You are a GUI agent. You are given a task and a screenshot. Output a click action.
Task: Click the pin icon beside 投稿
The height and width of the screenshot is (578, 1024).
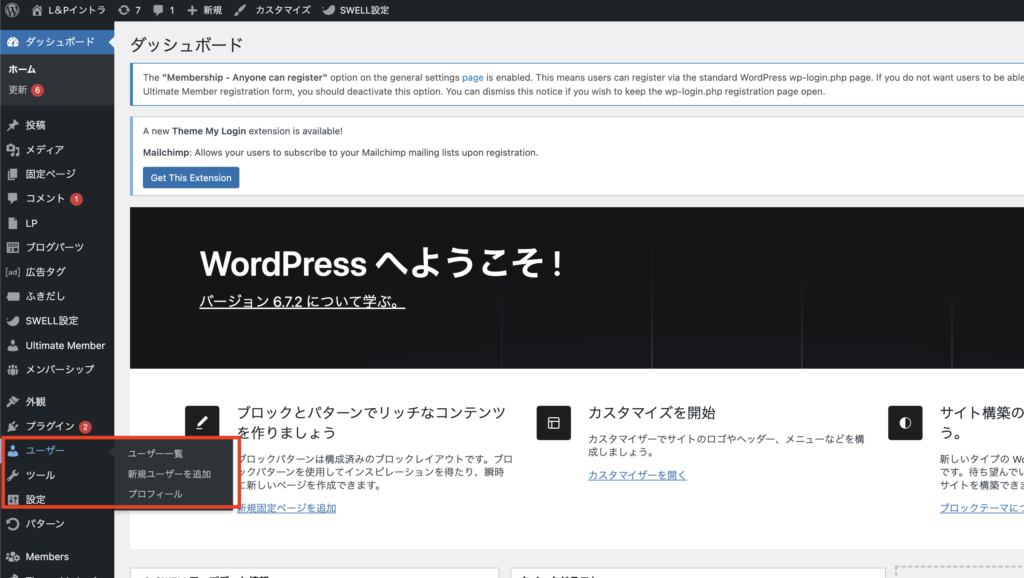tap(13, 125)
